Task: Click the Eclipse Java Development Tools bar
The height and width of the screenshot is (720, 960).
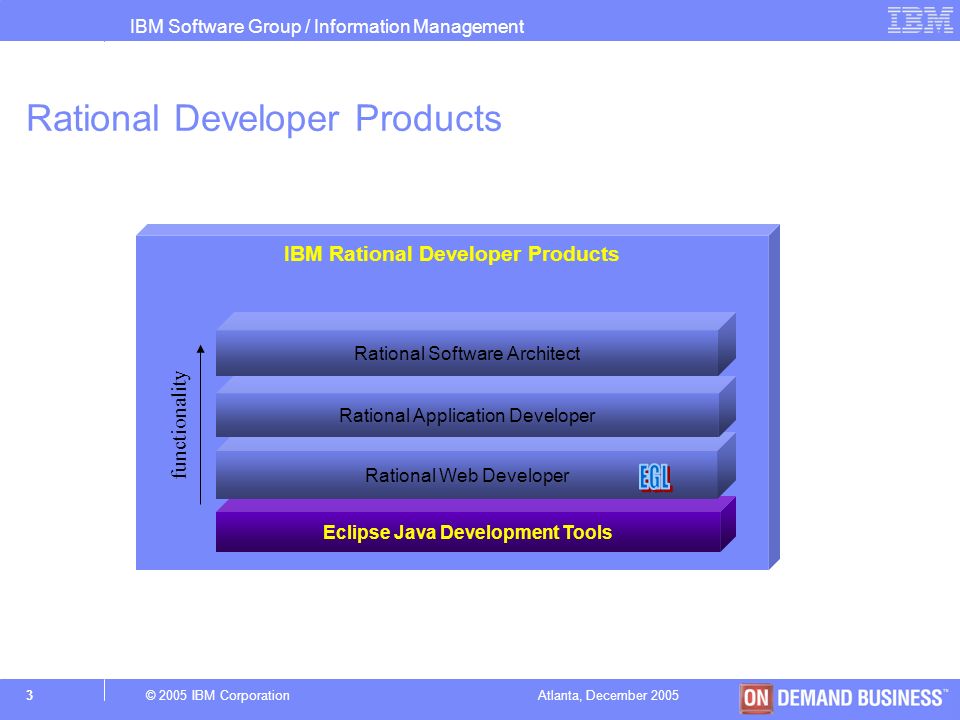Action: click(476, 525)
